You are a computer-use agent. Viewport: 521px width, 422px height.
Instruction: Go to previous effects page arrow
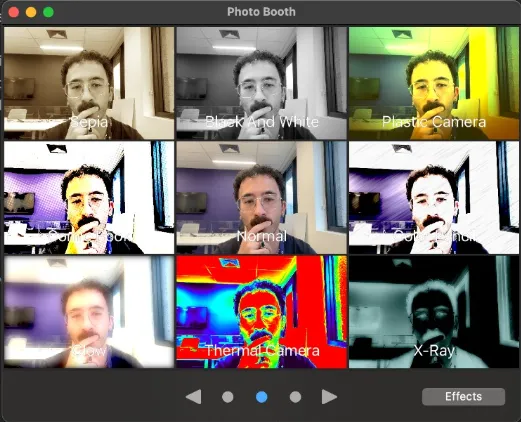[x=193, y=397]
